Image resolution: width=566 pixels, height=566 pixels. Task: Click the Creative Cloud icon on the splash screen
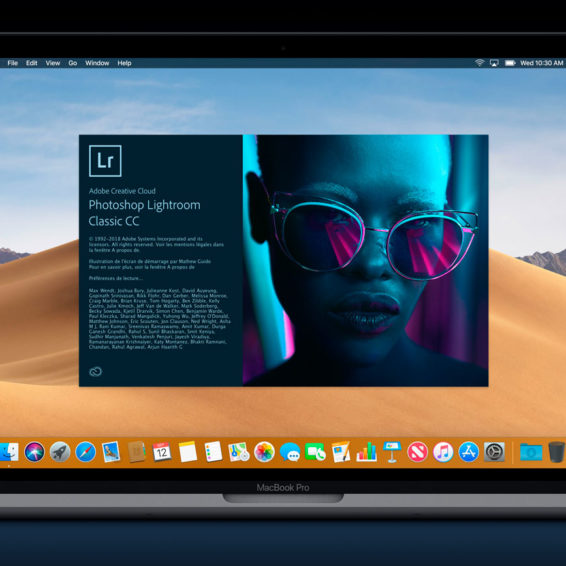coord(96,371)
